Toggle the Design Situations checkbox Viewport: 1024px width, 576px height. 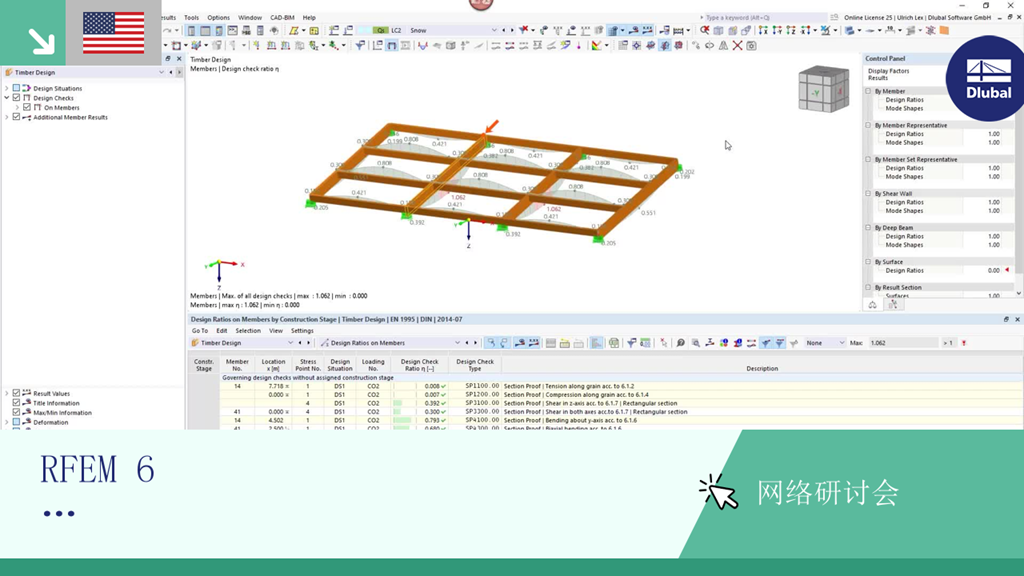click(16, 88)
